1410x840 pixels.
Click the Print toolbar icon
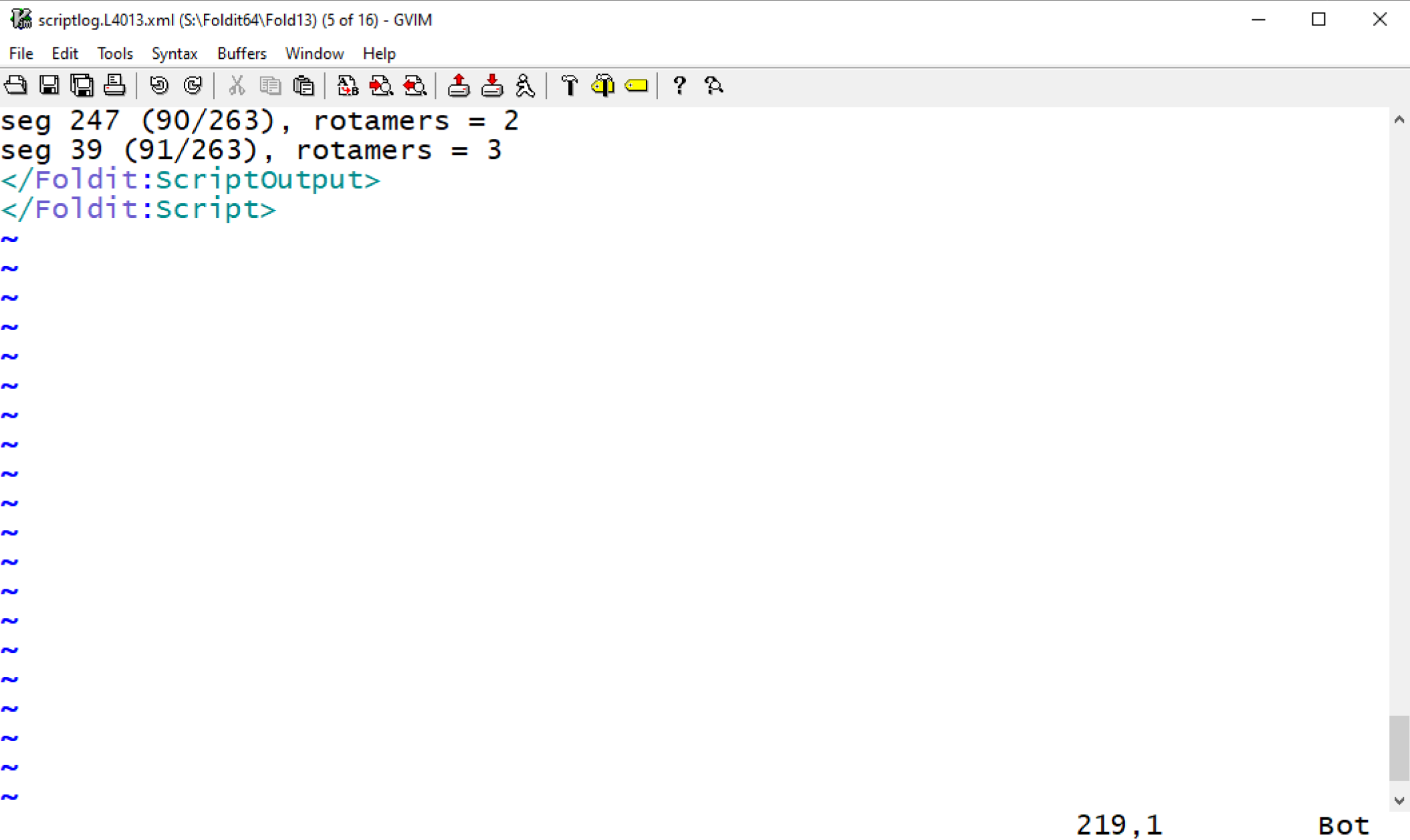tap(114, 86)
